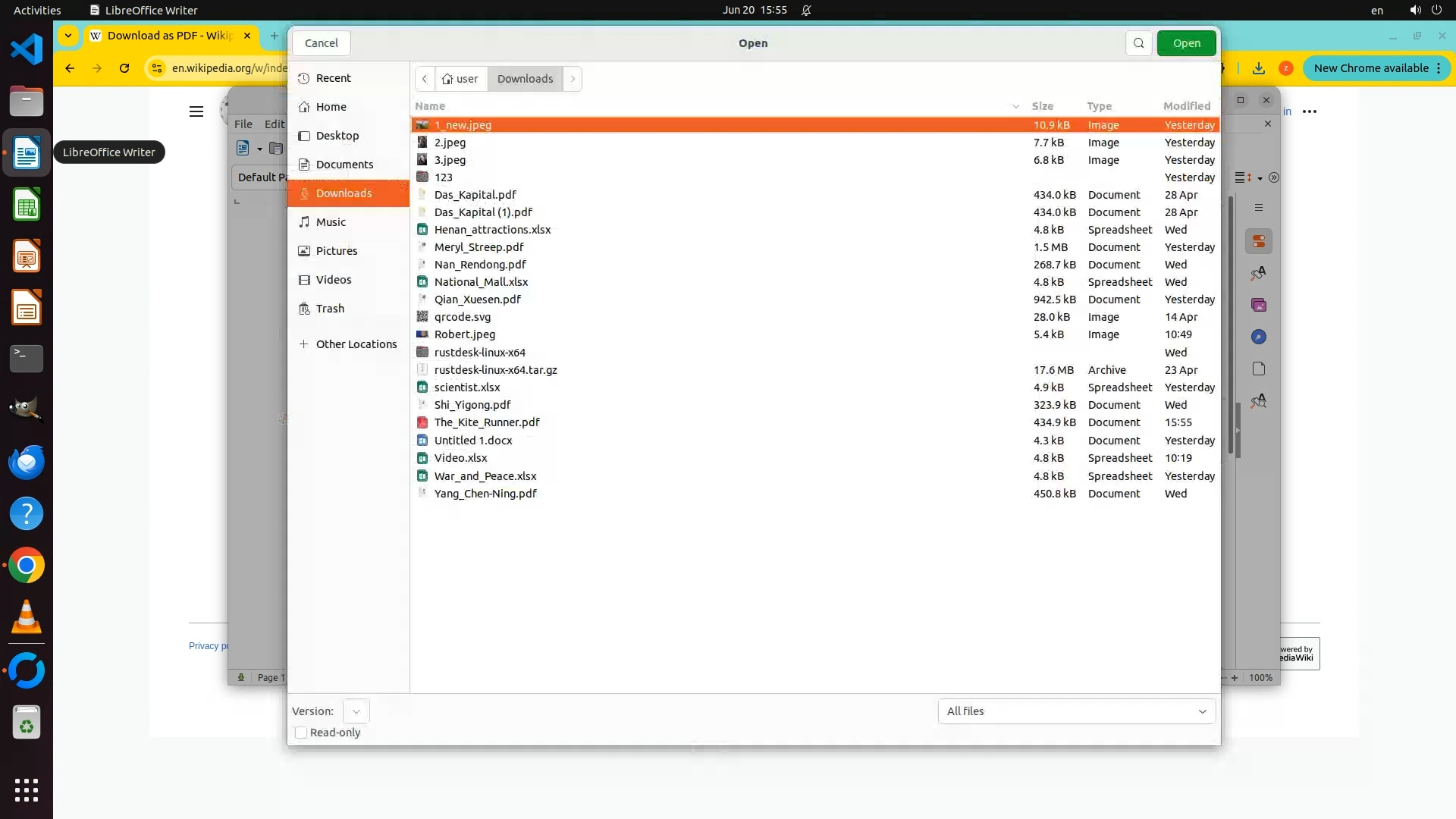Click the user breadcrumb path button
The width and height of the screenshot is (1456, 819).
pos(460,79)
